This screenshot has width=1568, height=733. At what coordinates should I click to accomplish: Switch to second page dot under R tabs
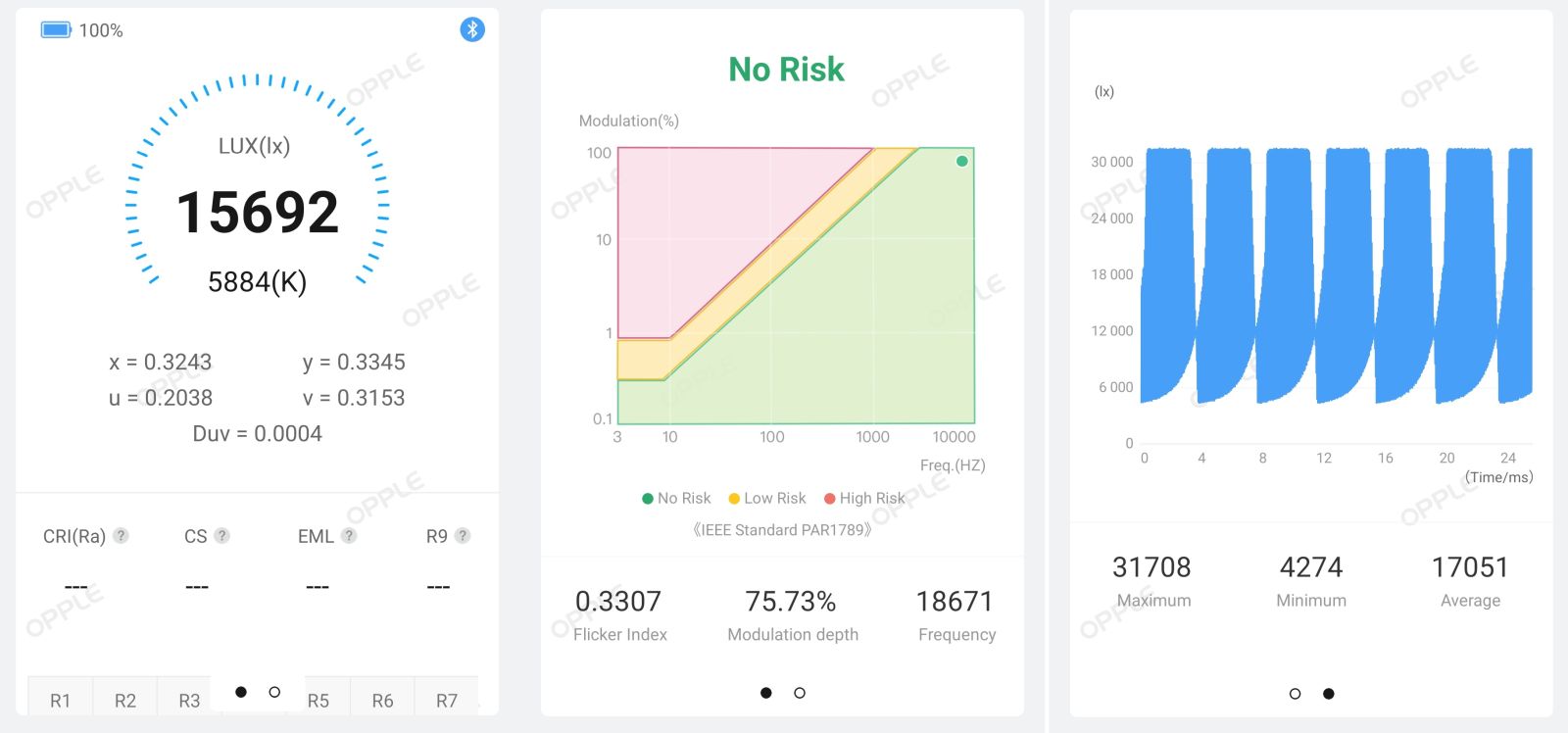[274, 692]
